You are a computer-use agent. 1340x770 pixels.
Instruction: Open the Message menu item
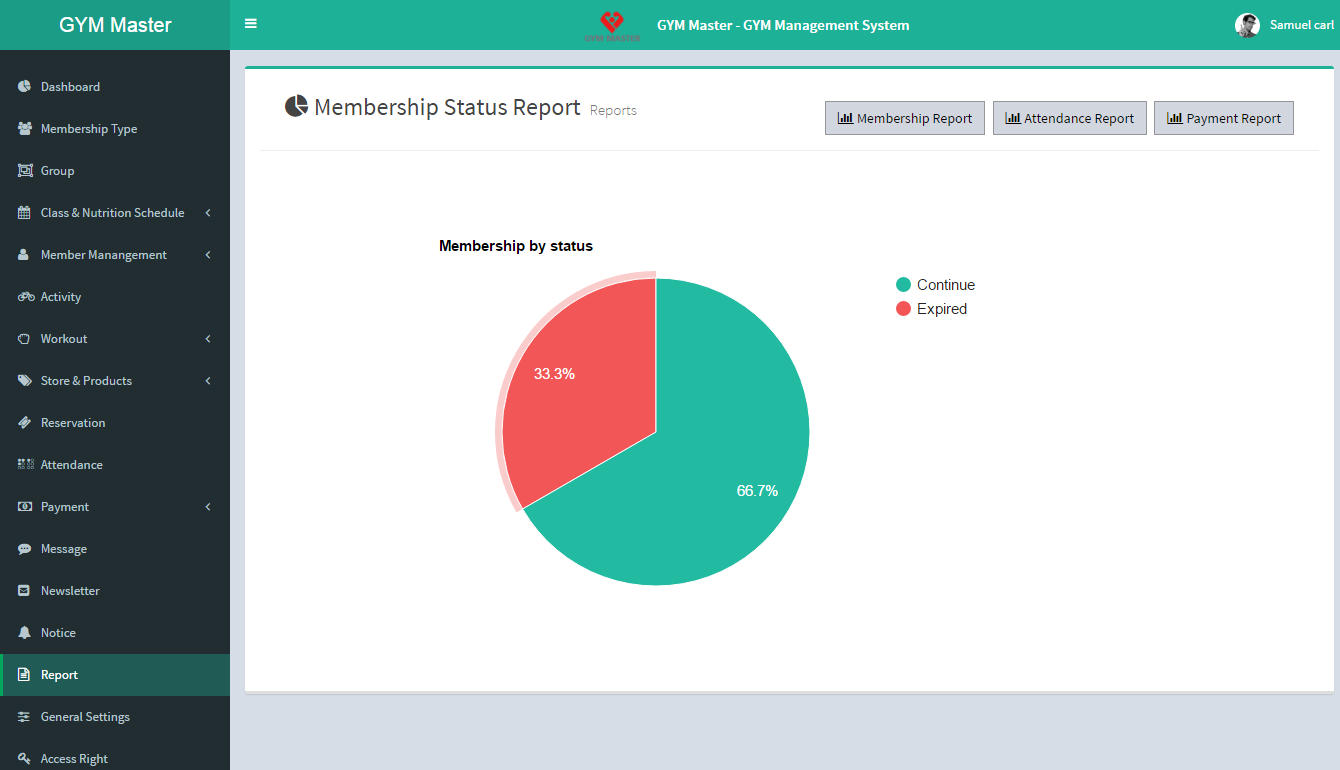(115, 549)
